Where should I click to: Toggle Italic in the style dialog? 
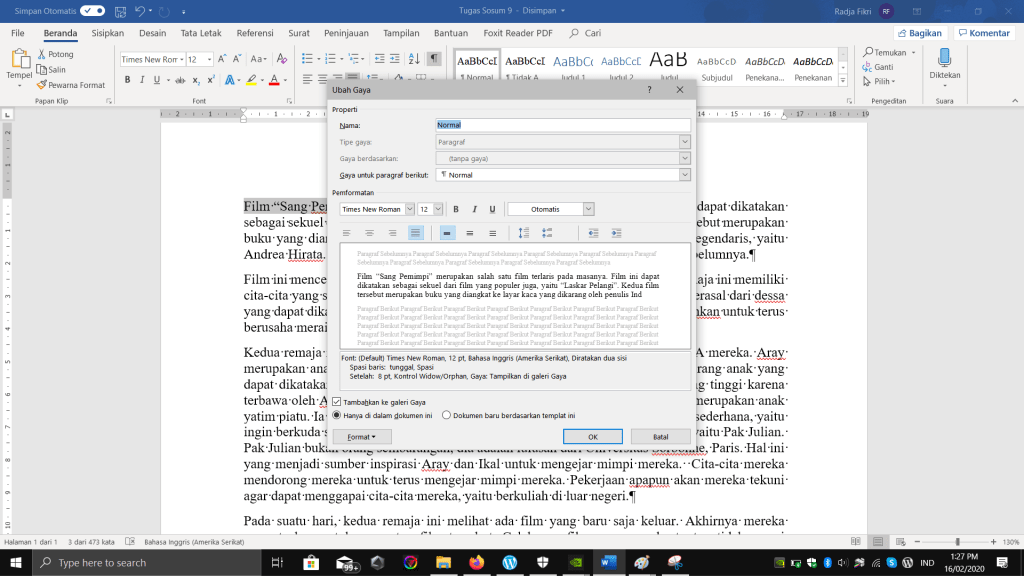point(474,209)
